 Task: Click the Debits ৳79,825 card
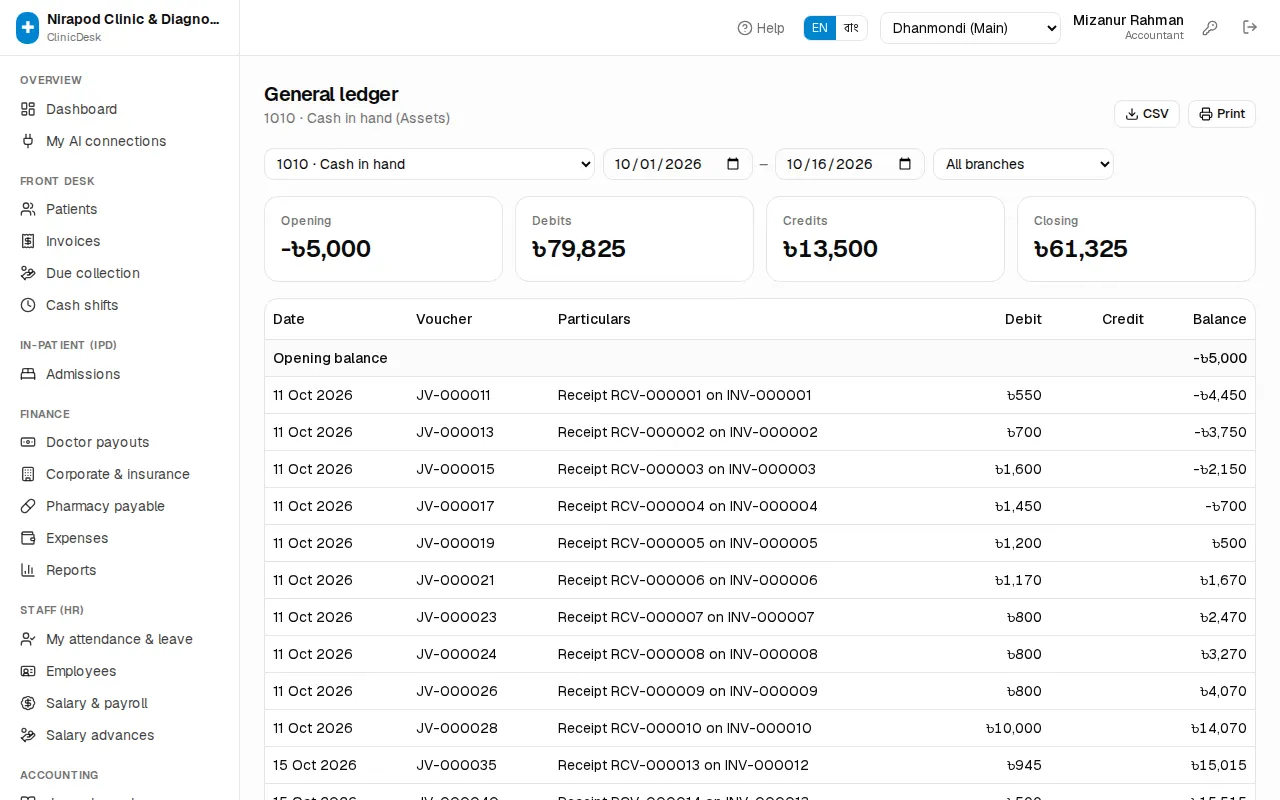point(634,239)
